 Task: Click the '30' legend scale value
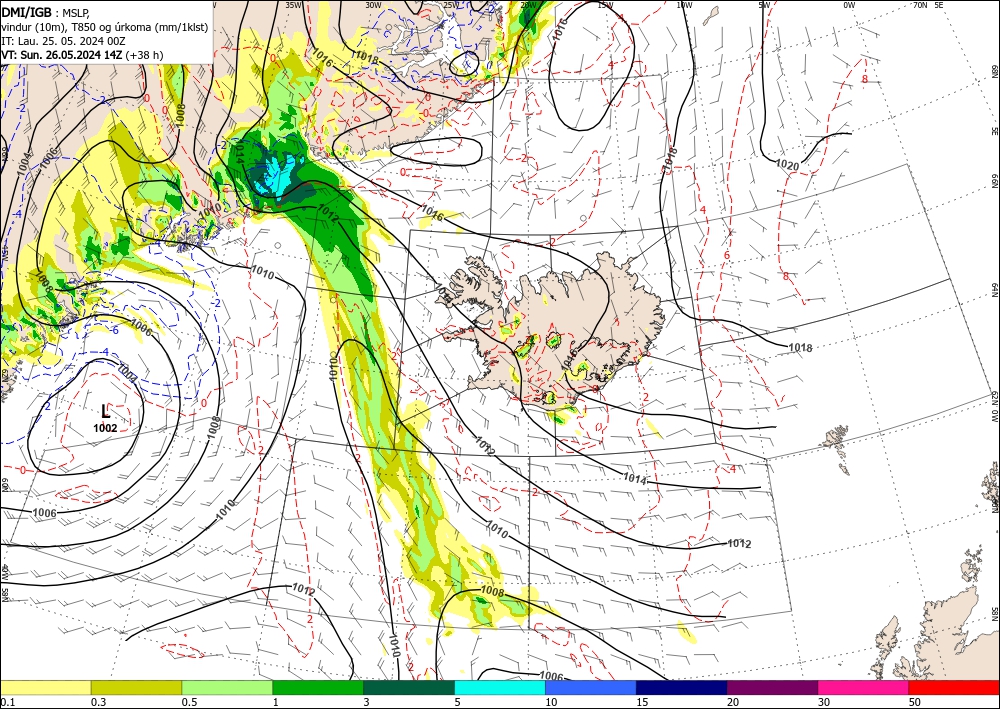824,702
